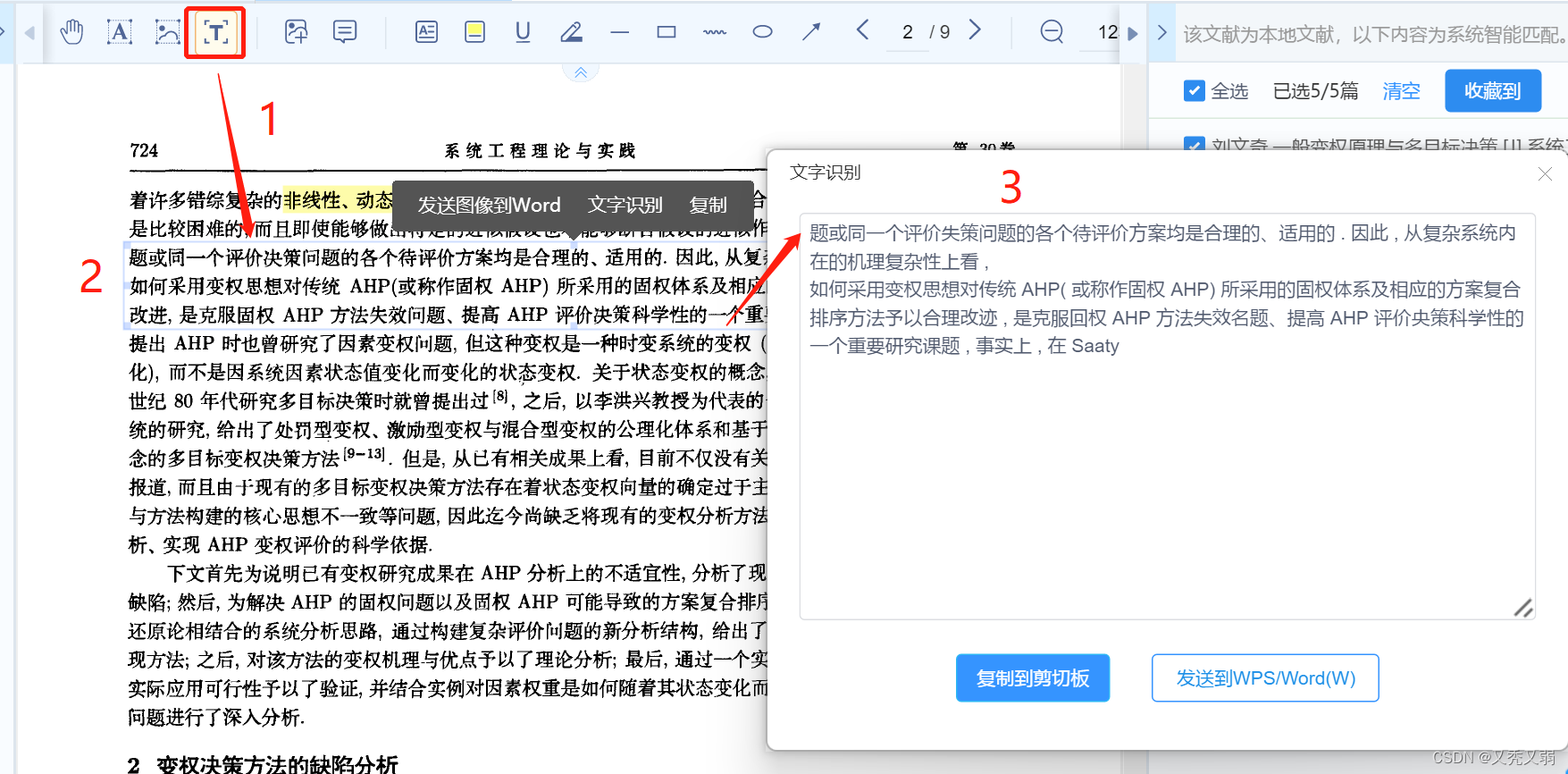Click the 复制到剪切板 button
The image size is (1568, 774).
1032,677
